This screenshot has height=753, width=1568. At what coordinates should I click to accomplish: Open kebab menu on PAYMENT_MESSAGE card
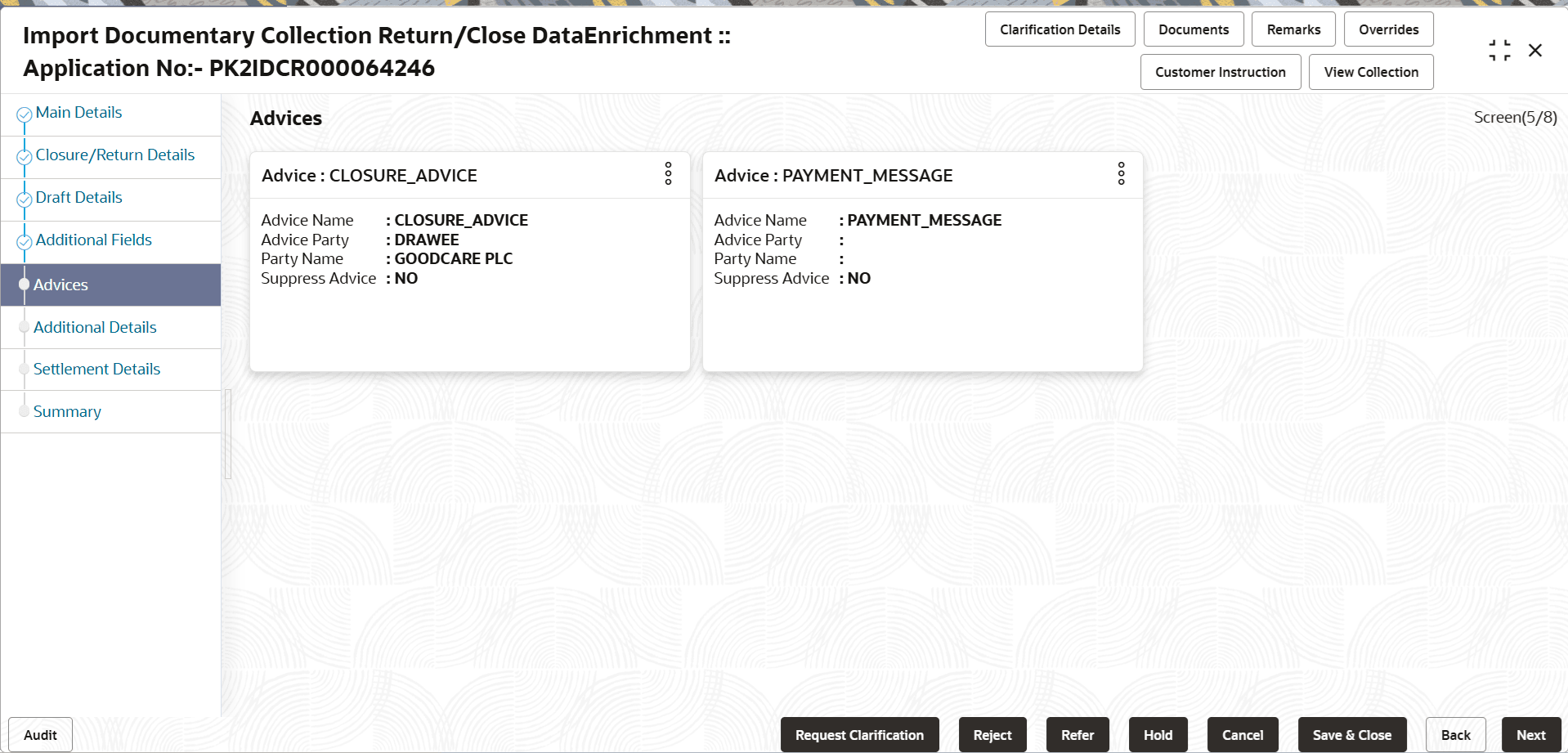[x=1121, y=173]
